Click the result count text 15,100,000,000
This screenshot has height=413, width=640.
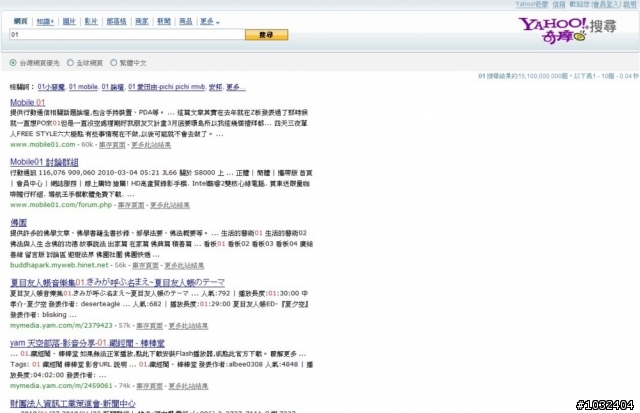(x=540, y=76)
